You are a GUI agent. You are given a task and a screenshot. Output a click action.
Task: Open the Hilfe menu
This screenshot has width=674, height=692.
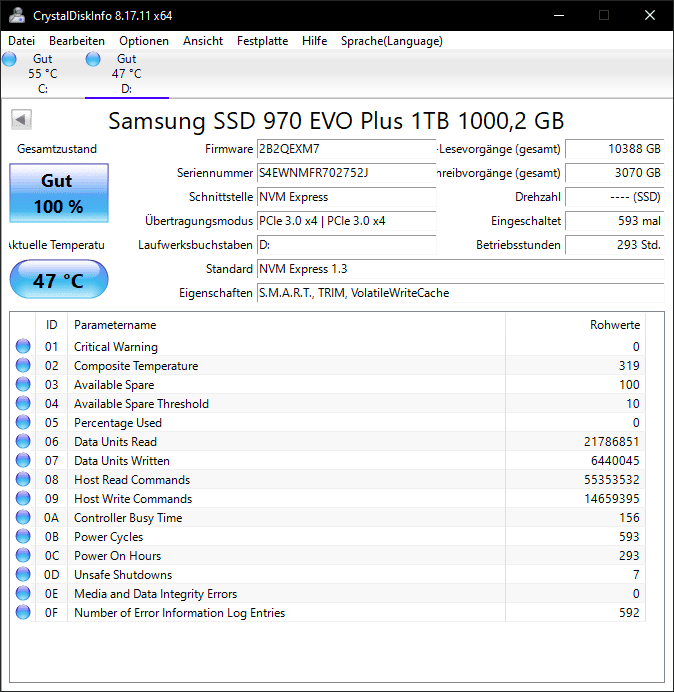click(x=314, y=41)
